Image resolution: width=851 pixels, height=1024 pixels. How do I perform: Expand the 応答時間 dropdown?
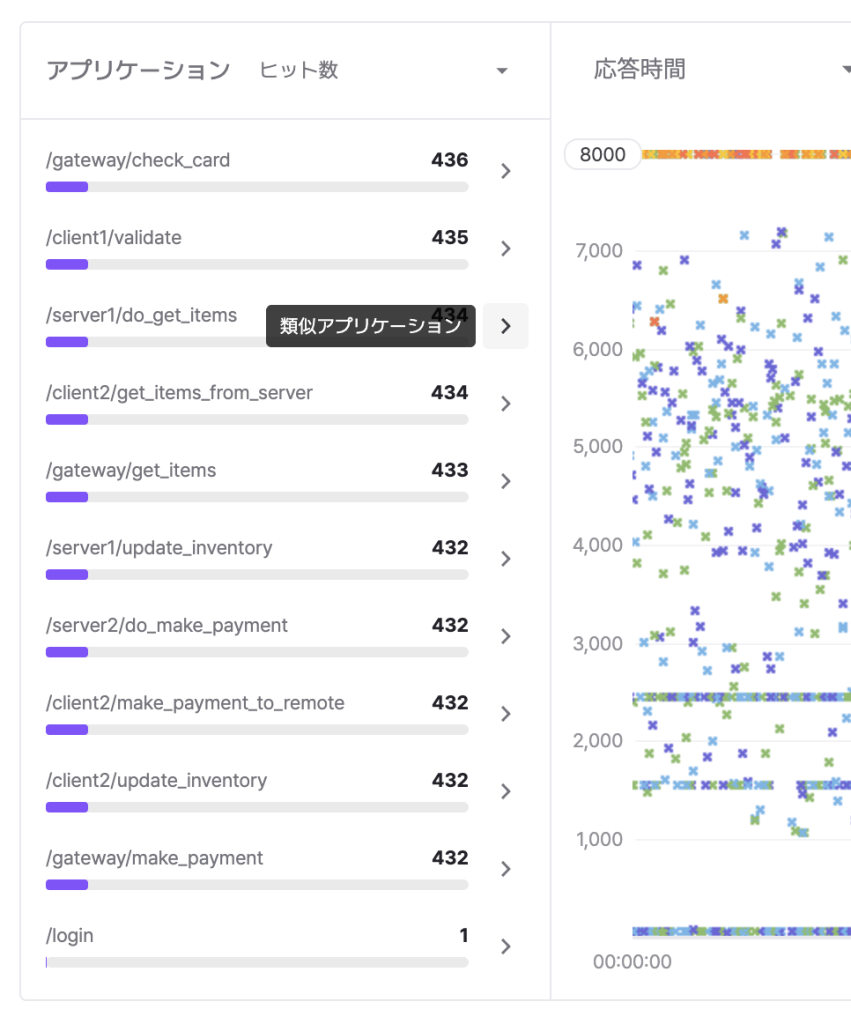click(845, 71)
